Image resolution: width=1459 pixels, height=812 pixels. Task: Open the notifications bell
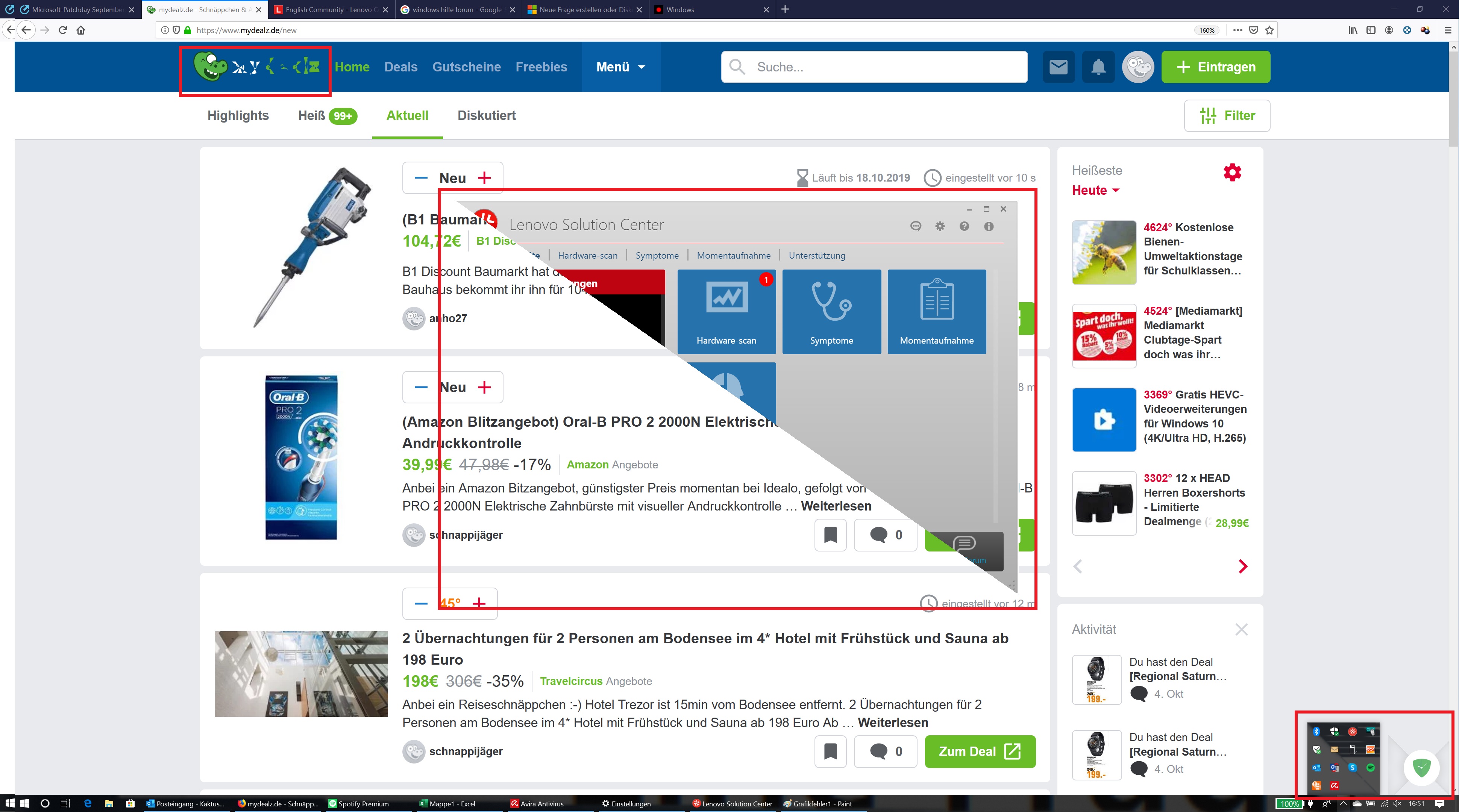1098,67
